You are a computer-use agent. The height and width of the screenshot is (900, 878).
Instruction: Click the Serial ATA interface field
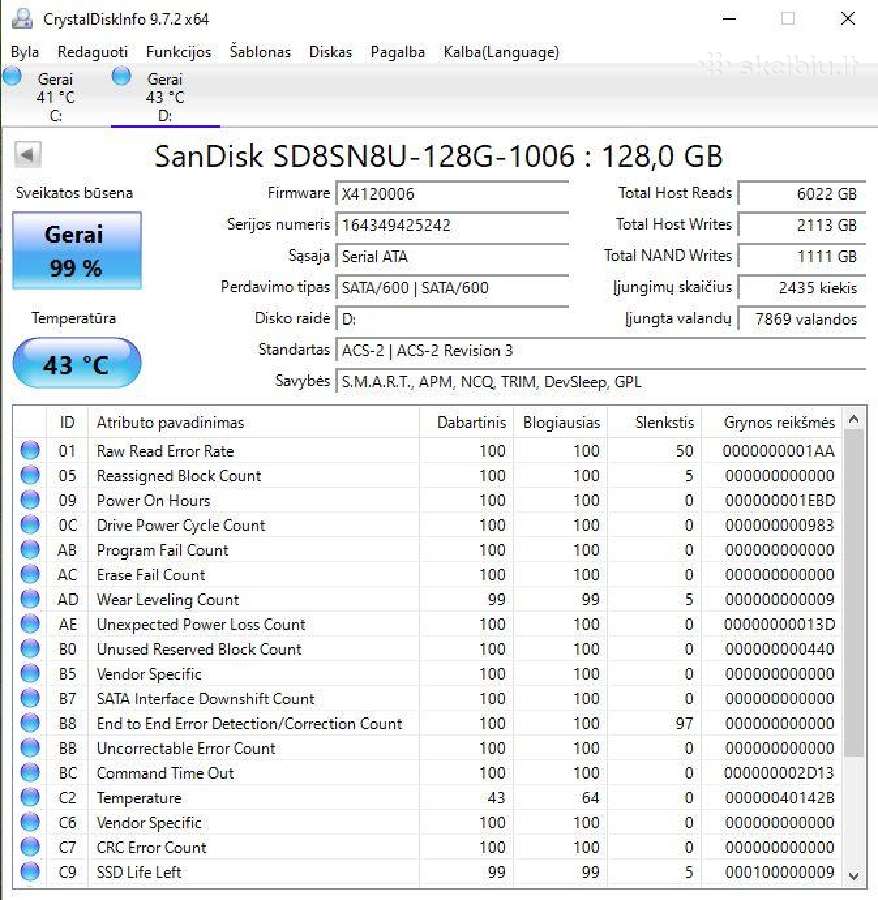[452, 257]
